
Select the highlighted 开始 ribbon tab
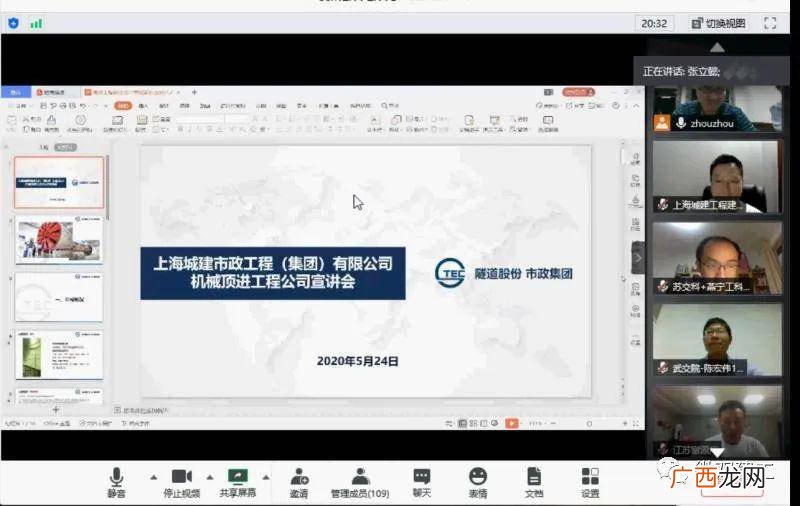click(123, 106)
